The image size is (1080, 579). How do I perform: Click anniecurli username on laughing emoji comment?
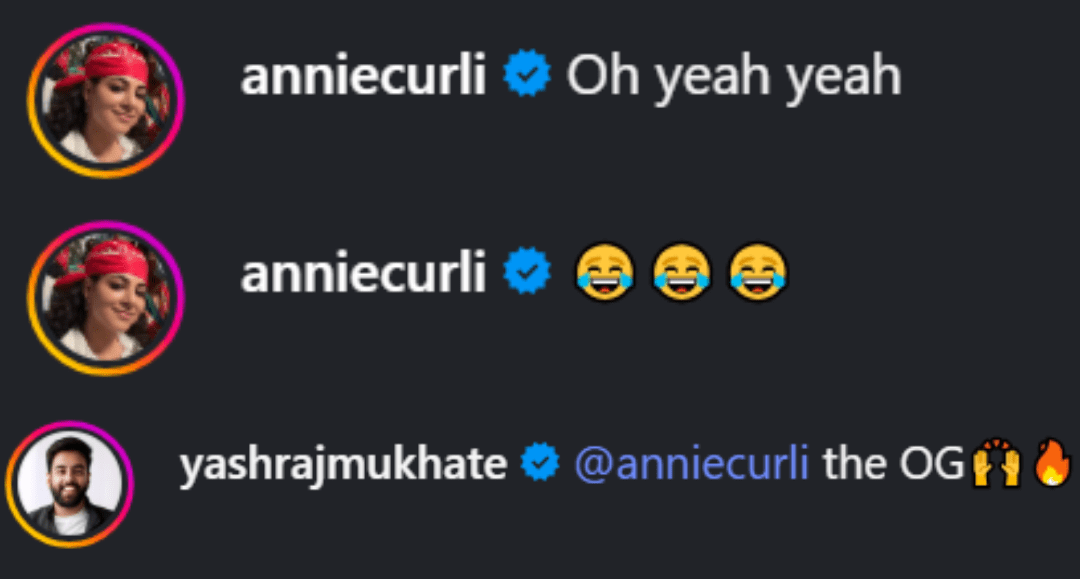tap(363, 273)
